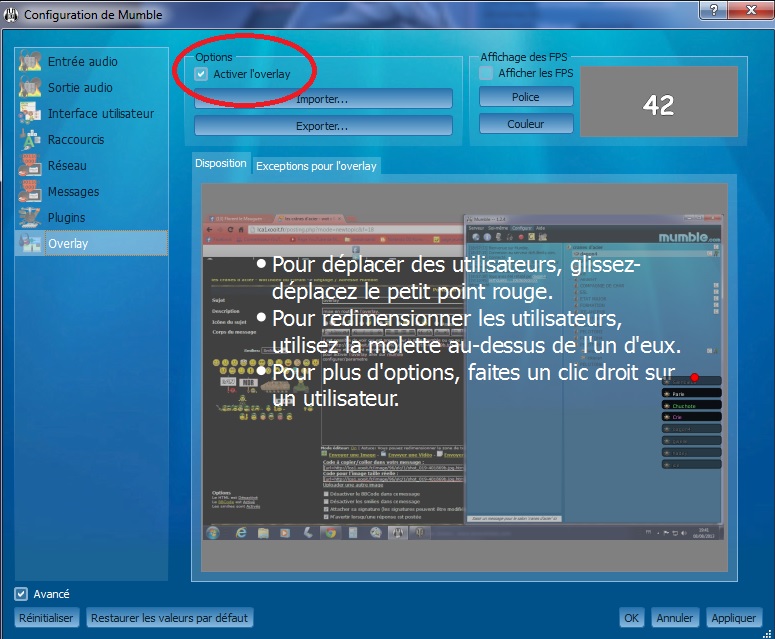The height and width of the screenshot is (639, 775).
Task: Click the Appliquer button
Action: (733, 618)
